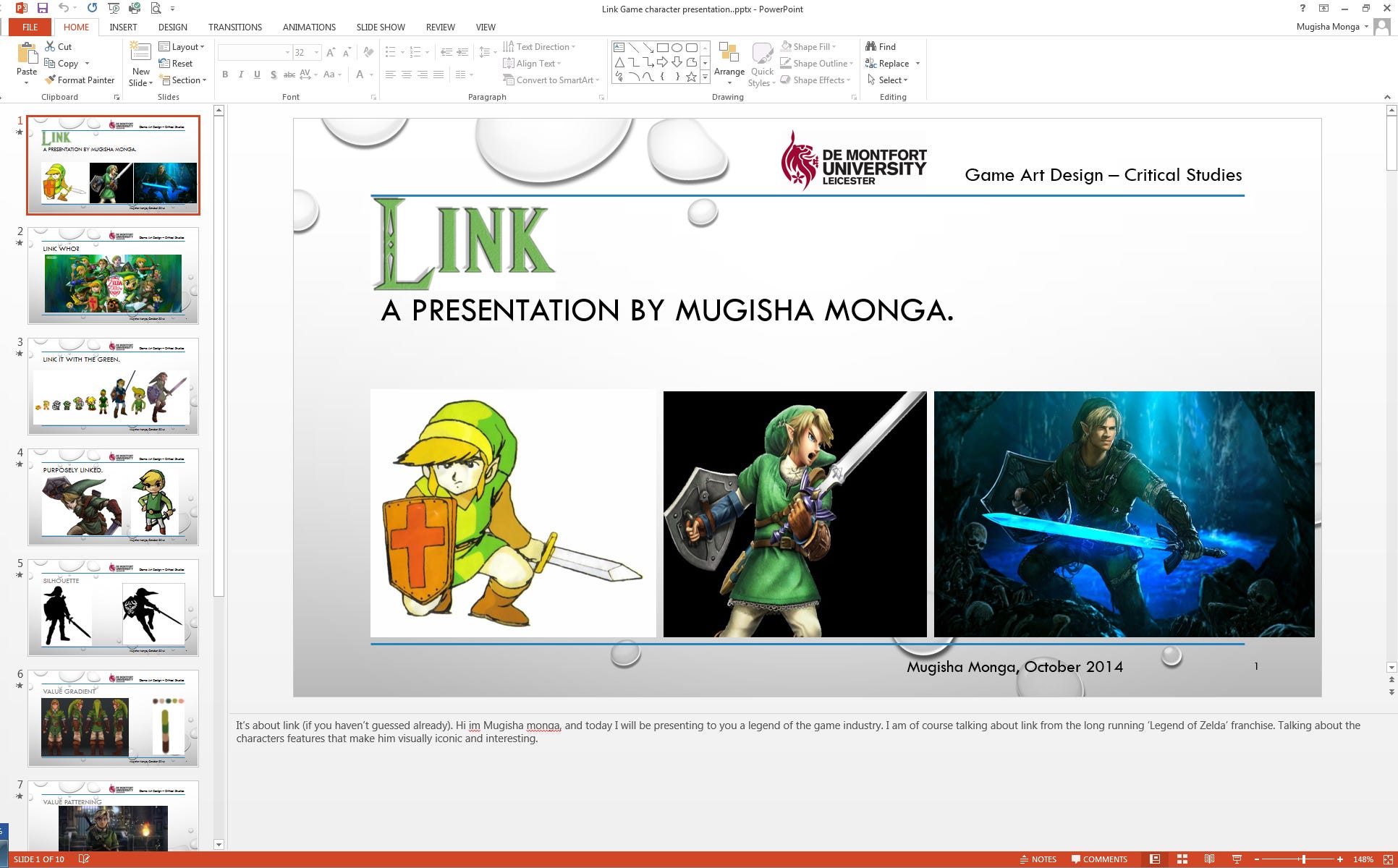Open the font size 32 dropdown

(316, 52)
